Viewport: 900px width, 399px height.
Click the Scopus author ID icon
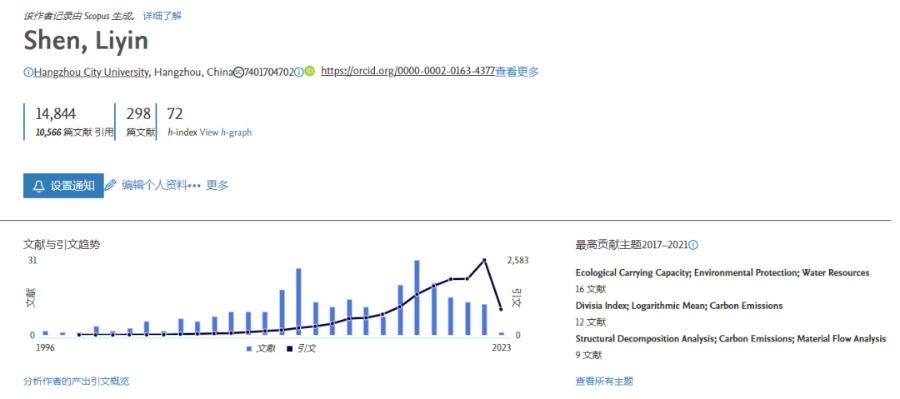[x=238, y=72]
